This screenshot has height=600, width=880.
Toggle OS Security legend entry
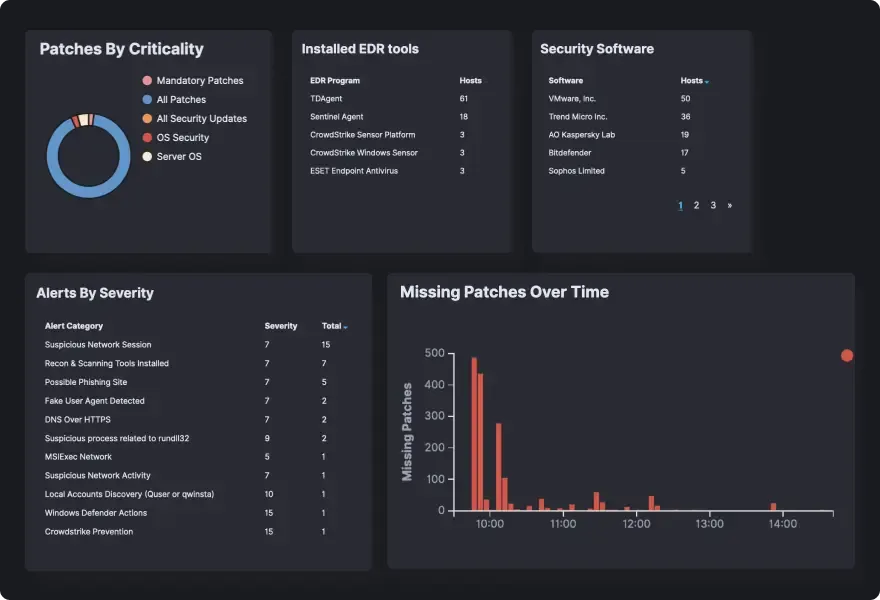pos(182,138)
